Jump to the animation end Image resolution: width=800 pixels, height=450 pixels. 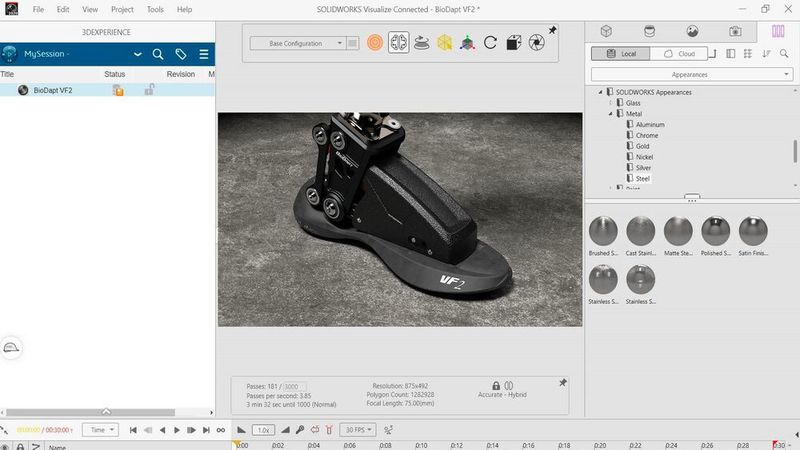click(206, 430)
